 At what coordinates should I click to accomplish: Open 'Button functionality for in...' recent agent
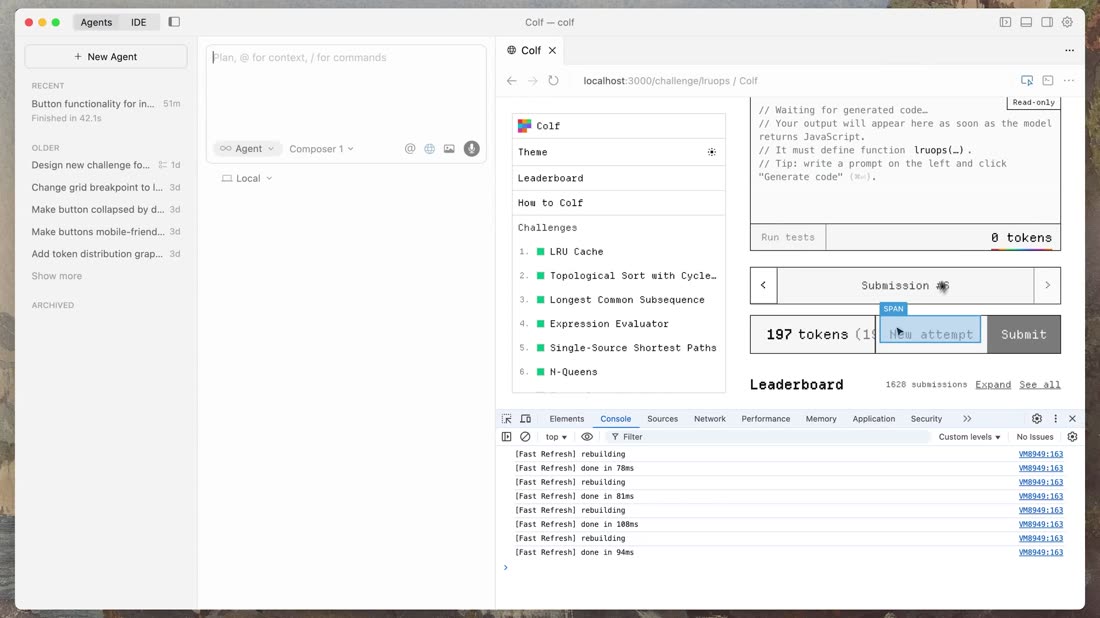[106, 110]
